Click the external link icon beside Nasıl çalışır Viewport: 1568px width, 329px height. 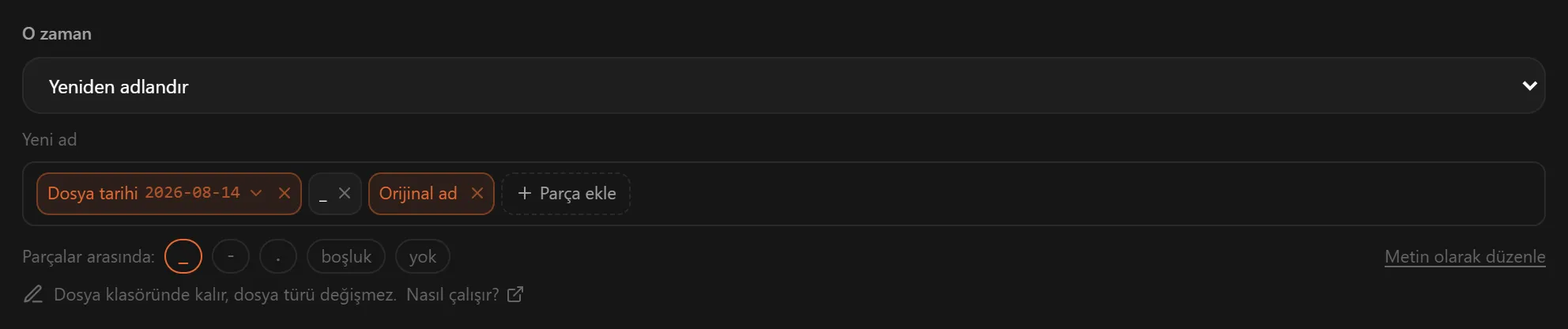pyautogui.click(x=515, y=294)
